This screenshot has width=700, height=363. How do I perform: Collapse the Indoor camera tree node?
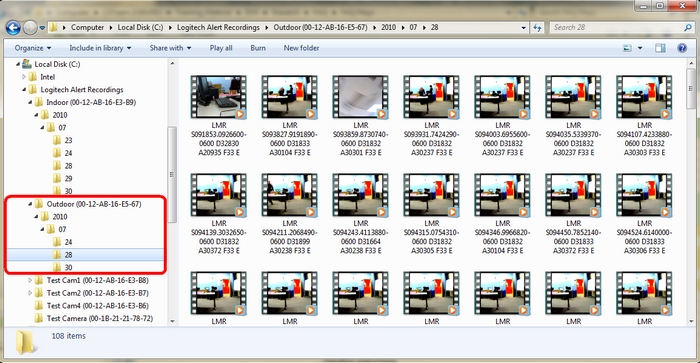(x=30, y=102)
